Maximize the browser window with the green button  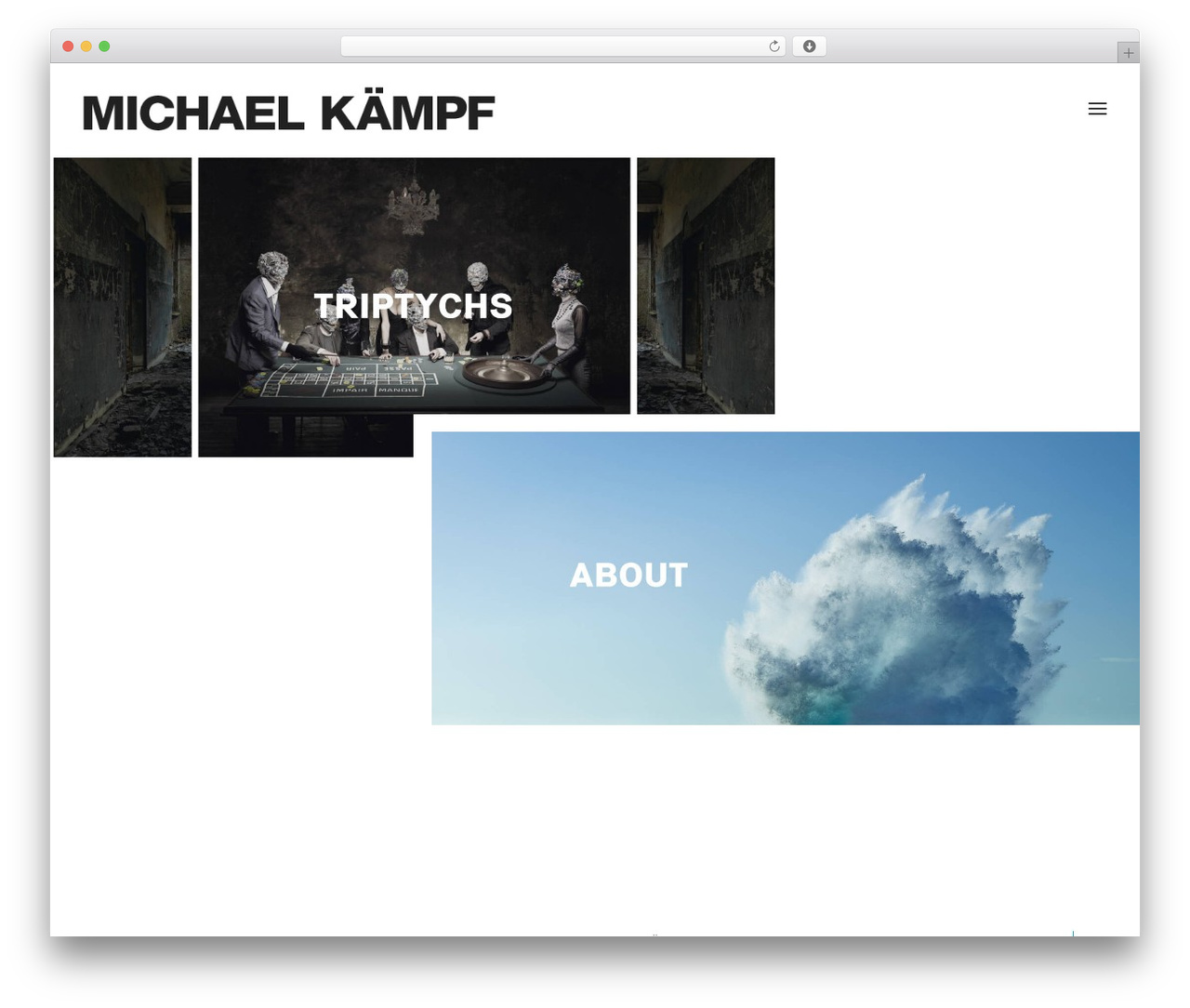[x=104, y=46]
